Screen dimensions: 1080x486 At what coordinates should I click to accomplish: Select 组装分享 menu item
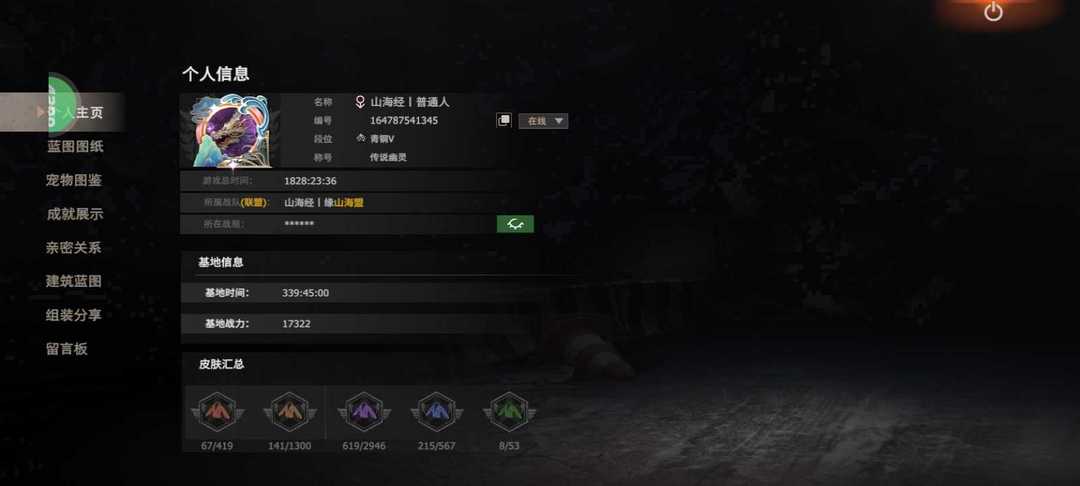pyautogui.click(x=74, y=315)
